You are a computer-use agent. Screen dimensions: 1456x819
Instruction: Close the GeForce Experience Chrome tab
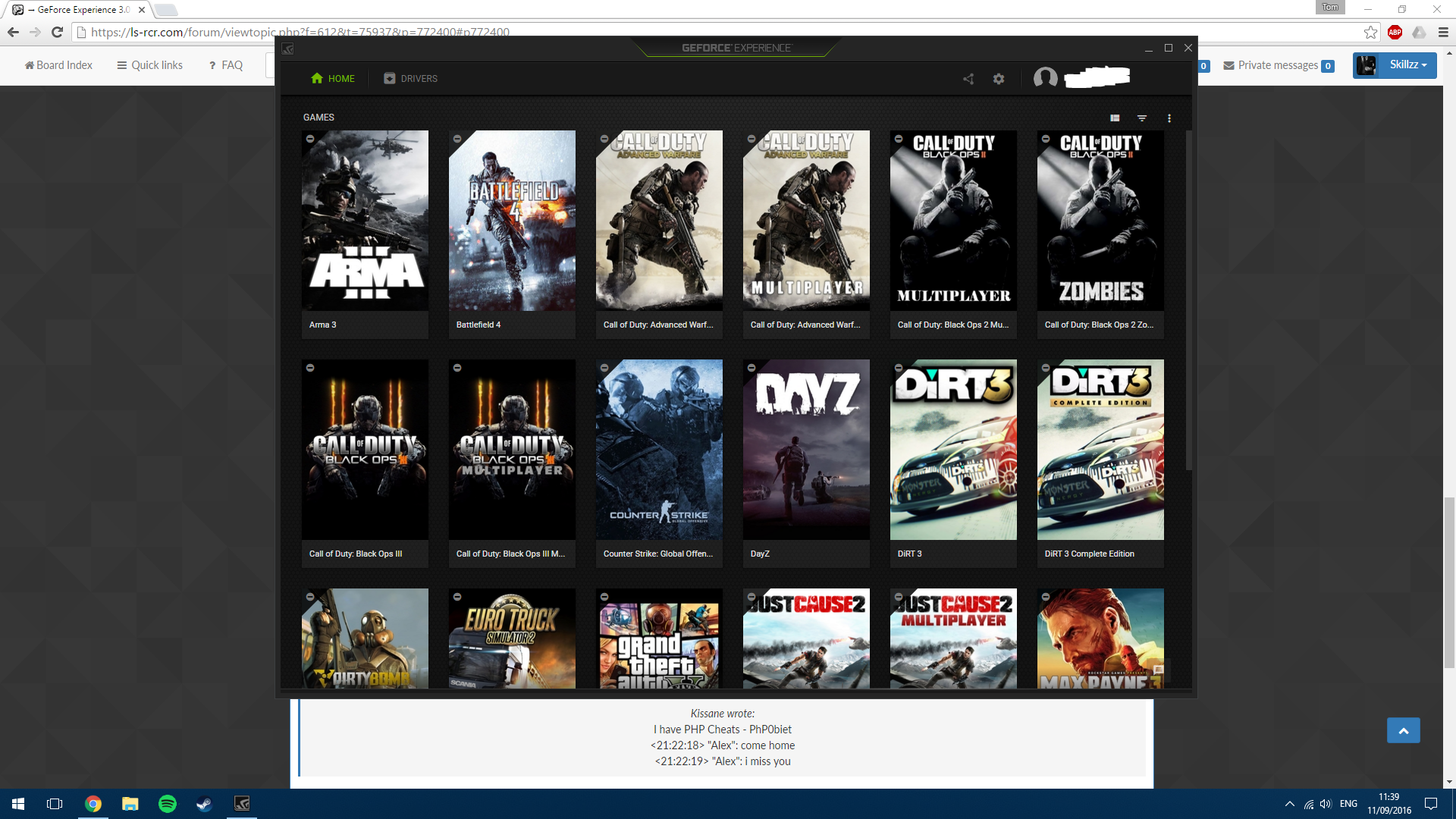click(142, 10)
